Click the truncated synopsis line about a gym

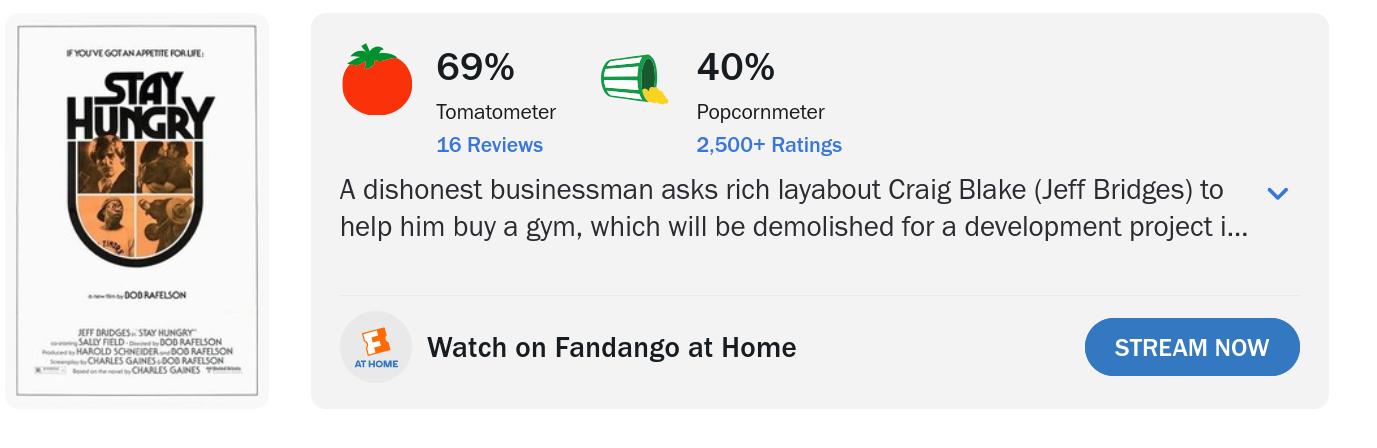coord(793,227)
